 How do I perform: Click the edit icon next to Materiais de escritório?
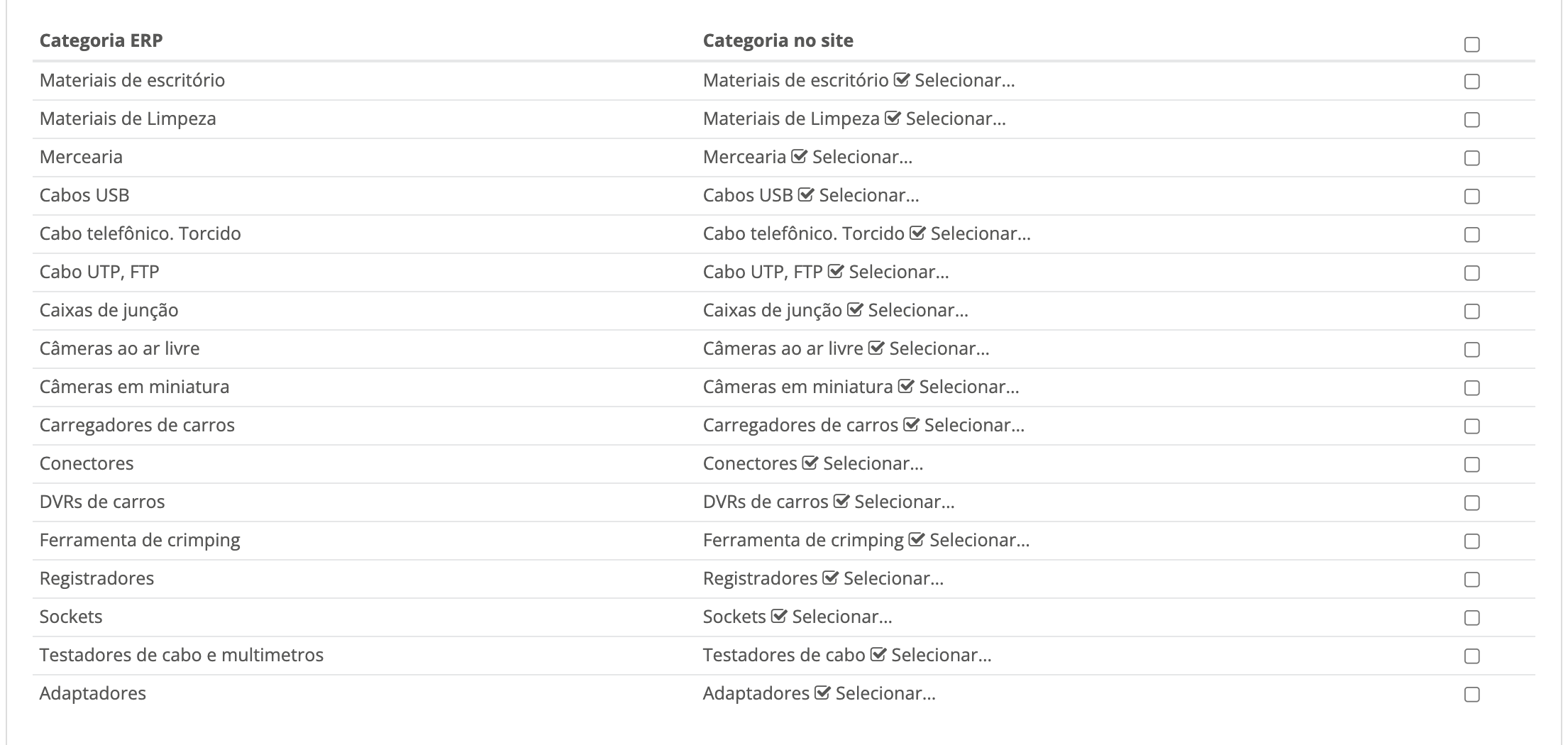click(x=902, y=80)
